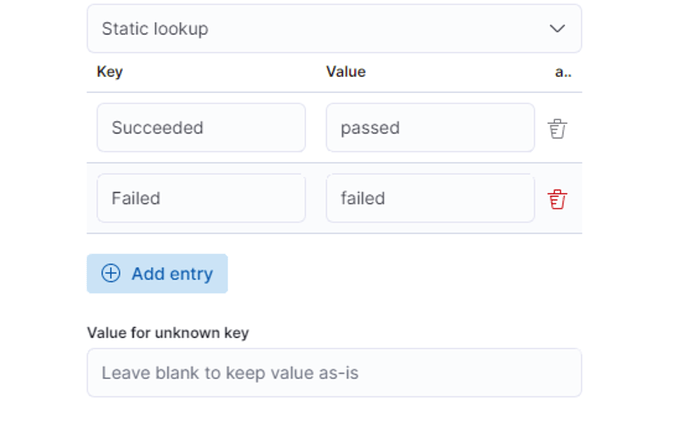This screenshot has width=690, height=437.
Task: Click the red trash icon for Failed row
Action: 557,199
